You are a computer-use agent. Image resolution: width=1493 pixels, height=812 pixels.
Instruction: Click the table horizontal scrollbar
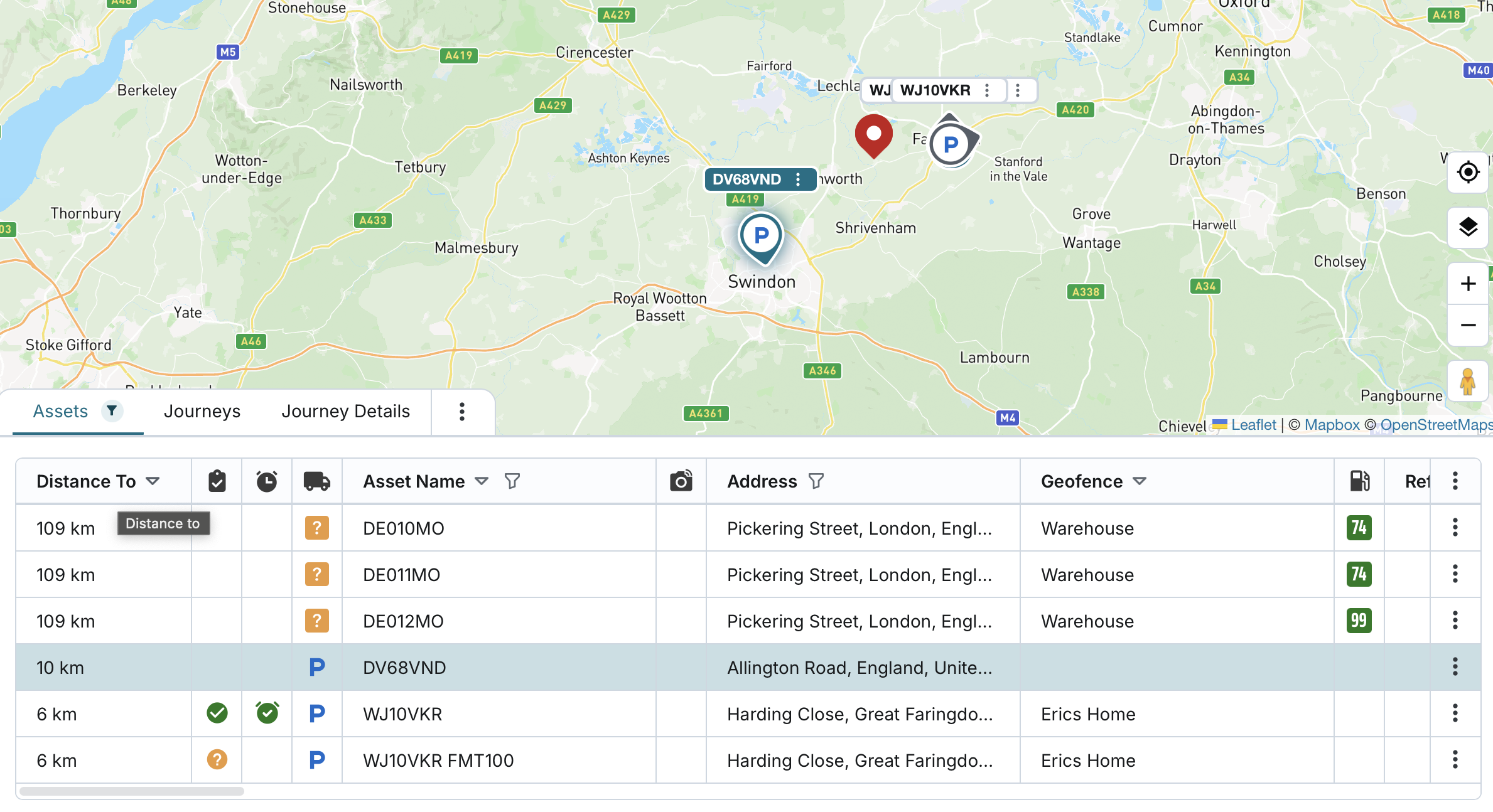pos(132,791)
